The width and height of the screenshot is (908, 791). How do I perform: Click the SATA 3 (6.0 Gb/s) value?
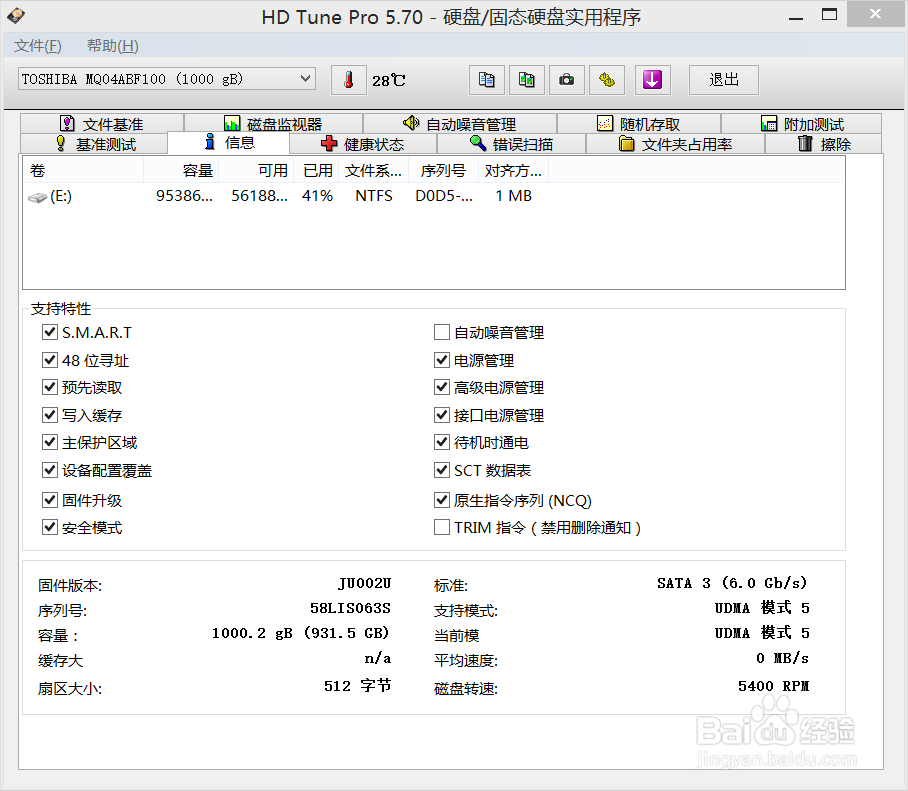(x=732, y=583)
